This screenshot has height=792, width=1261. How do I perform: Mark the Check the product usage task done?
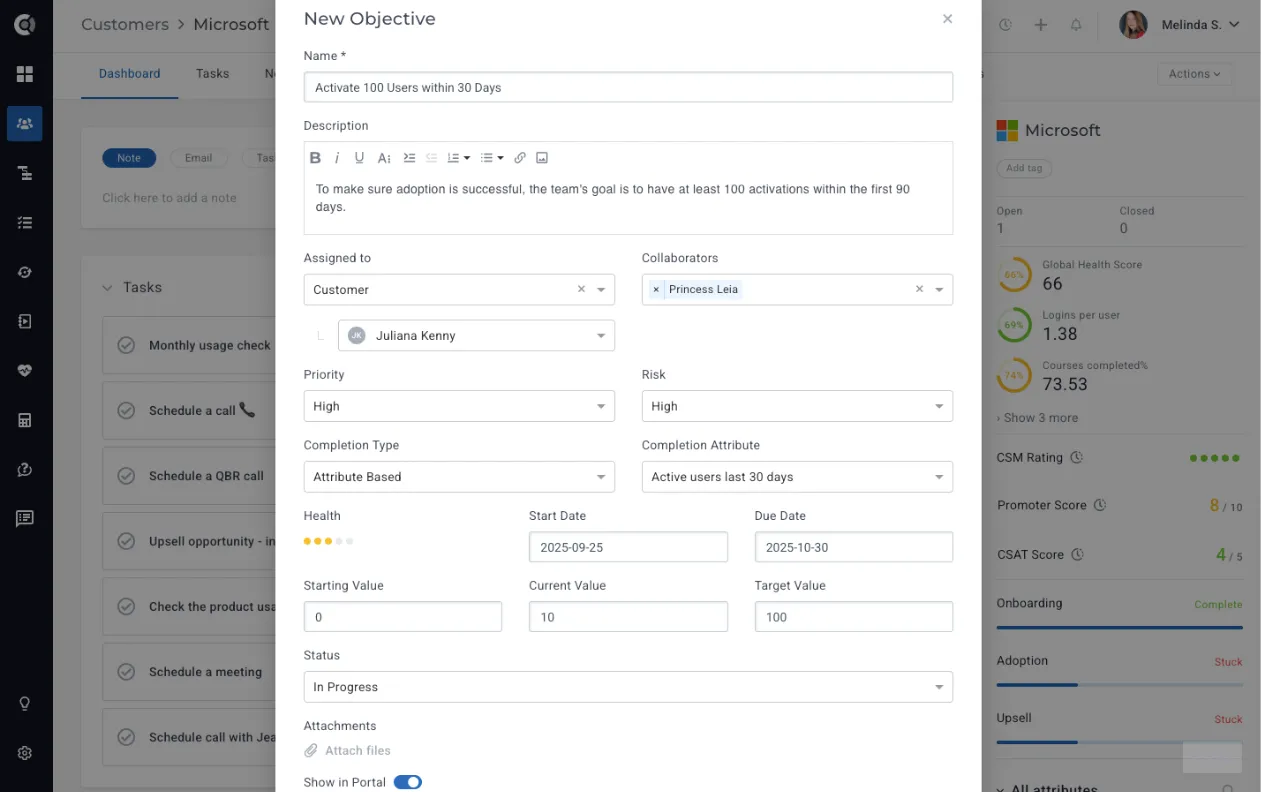(x=127, y=606)
